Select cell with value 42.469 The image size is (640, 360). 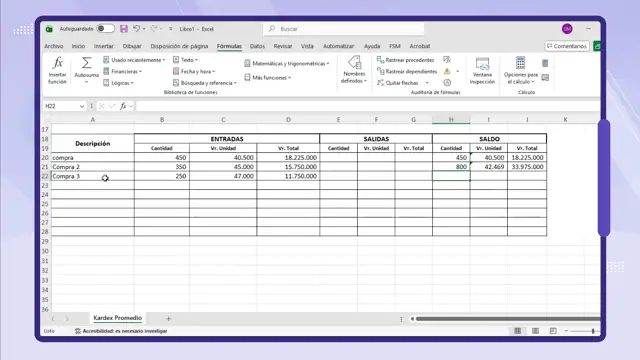tap(489, 167)
